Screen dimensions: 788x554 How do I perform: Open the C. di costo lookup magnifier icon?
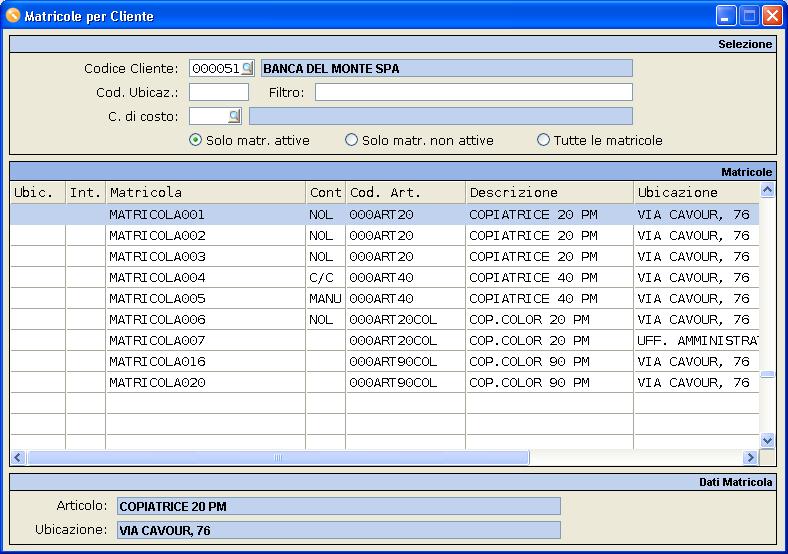234,117
